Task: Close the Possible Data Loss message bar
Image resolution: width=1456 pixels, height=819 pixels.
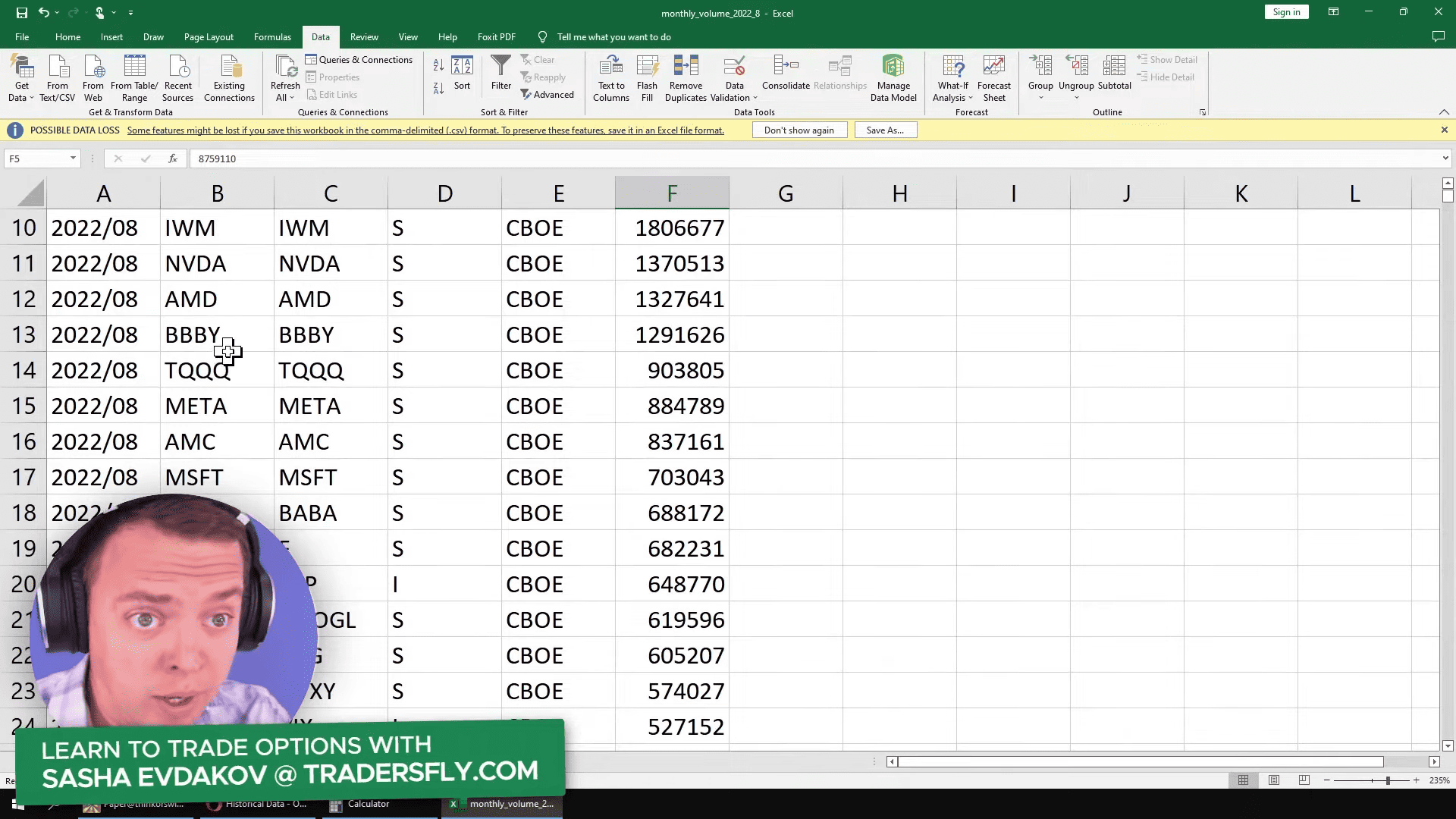Action: pos(1444,130)
